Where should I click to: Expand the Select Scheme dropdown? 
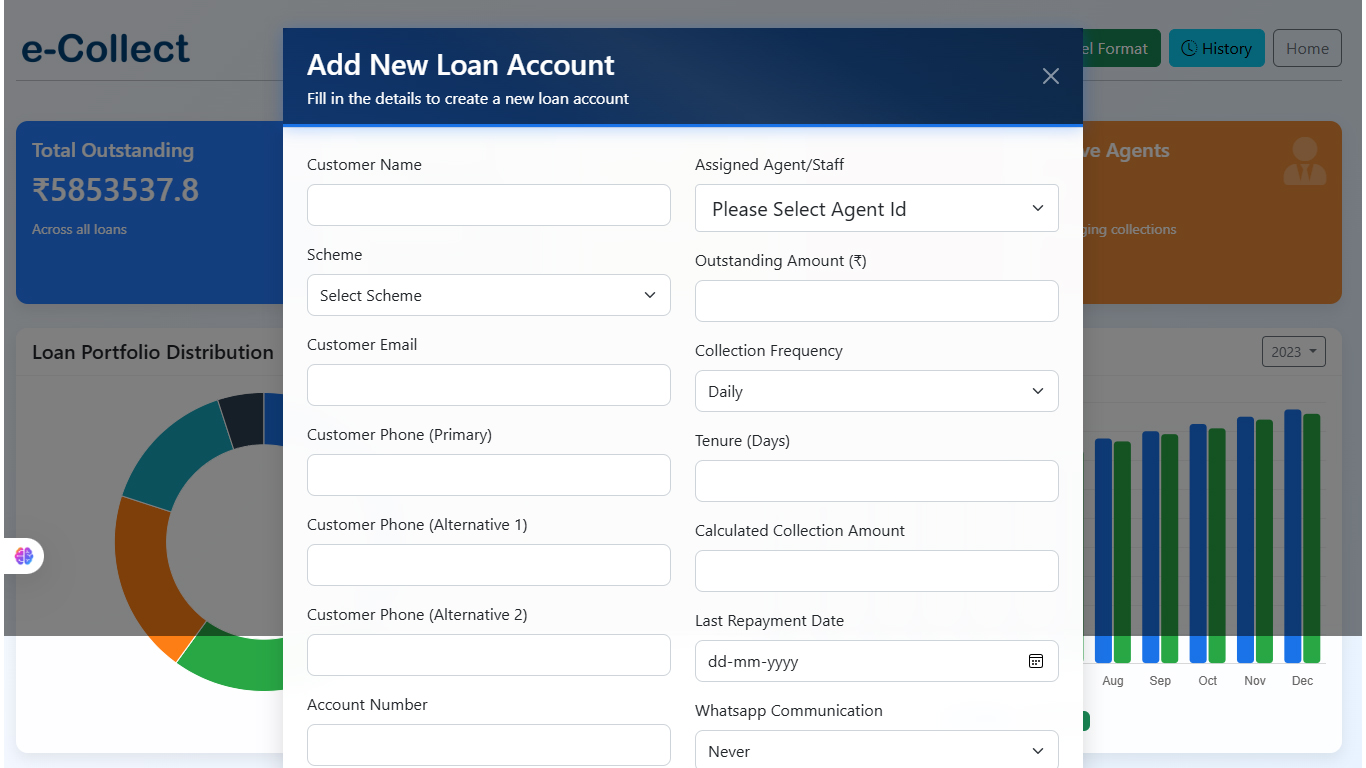[488, 295]
